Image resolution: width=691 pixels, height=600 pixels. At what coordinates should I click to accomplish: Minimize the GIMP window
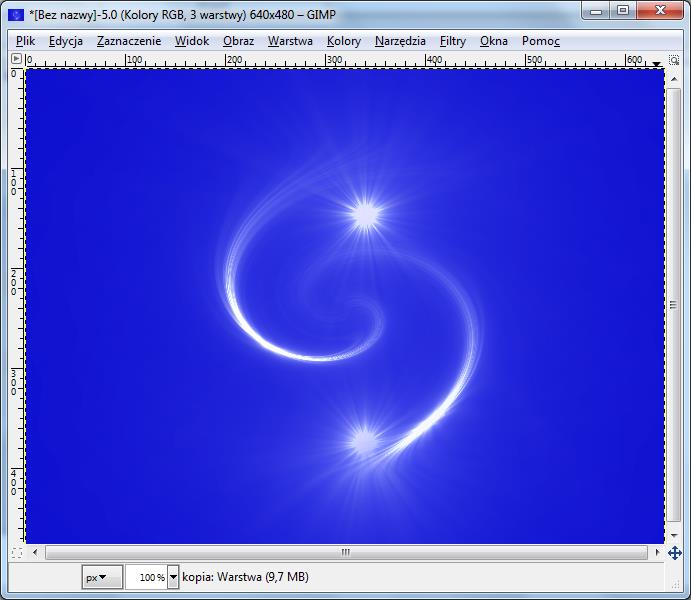point(596,11)
